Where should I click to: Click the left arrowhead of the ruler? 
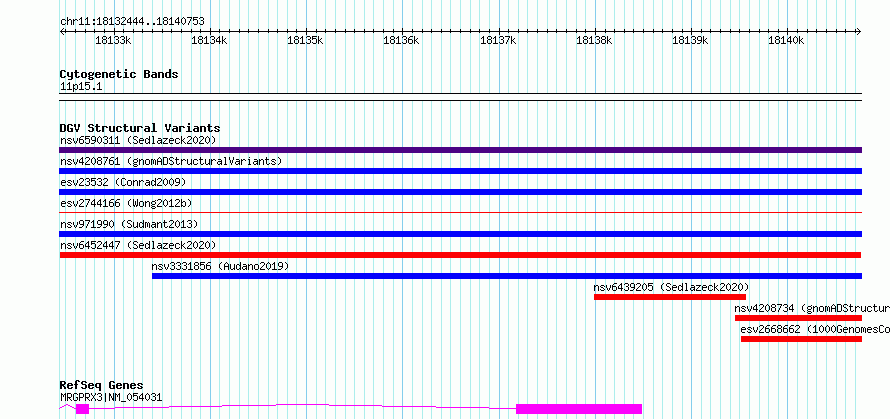[x=62, y=31]
